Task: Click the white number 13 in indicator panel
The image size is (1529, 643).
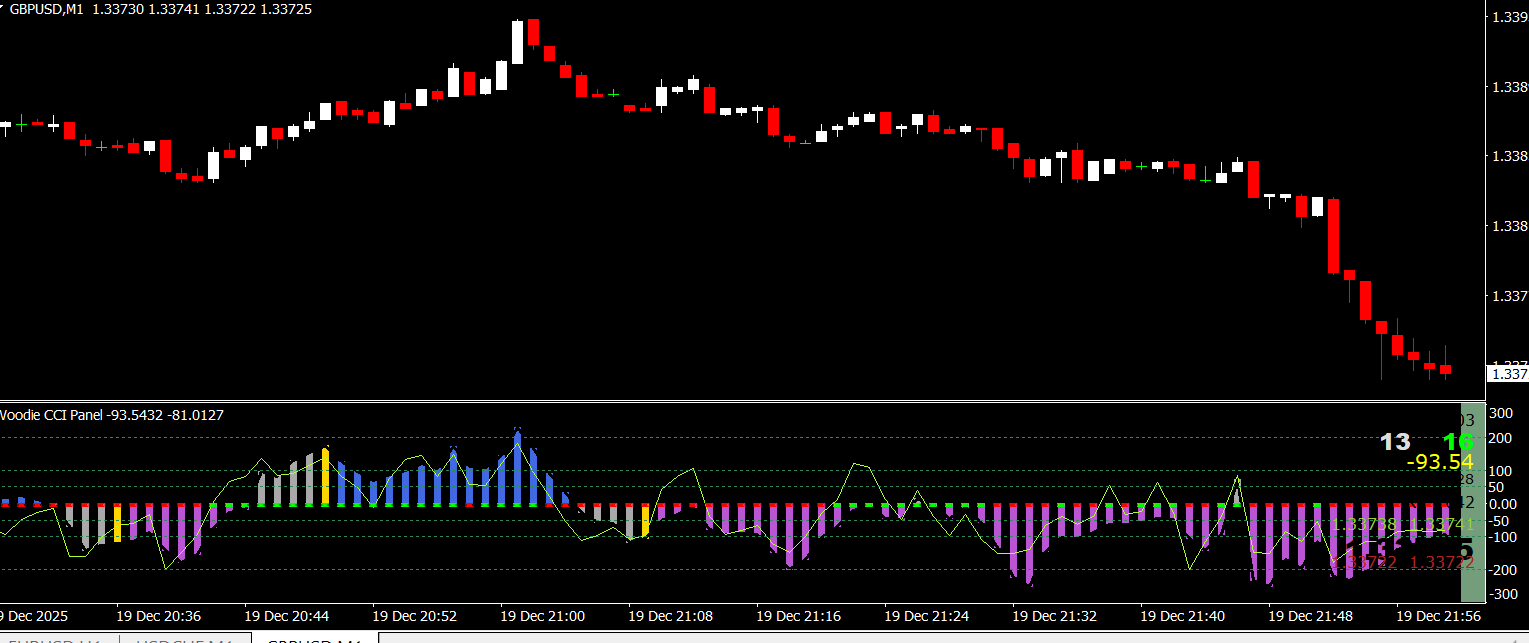Action: (x=1395, y=442)
